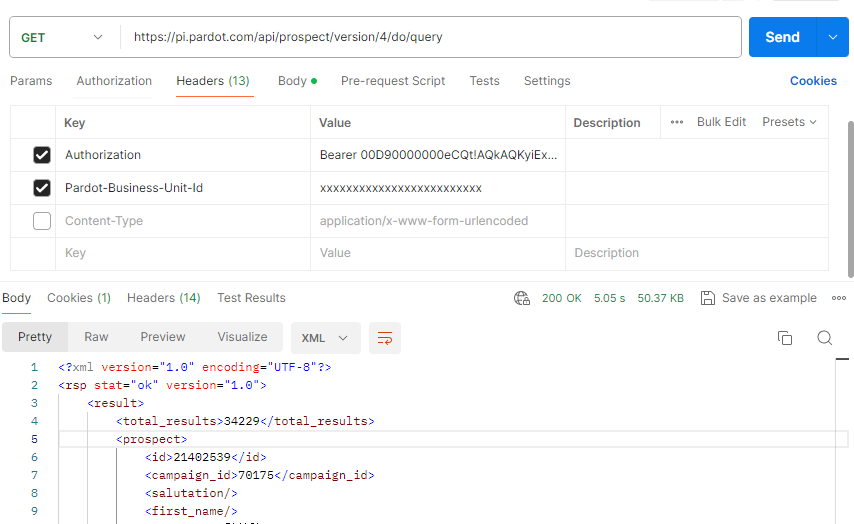Click the Content-Type key cell
The height and width of the screenshot is (524, 854).
(x=183, y=221)
